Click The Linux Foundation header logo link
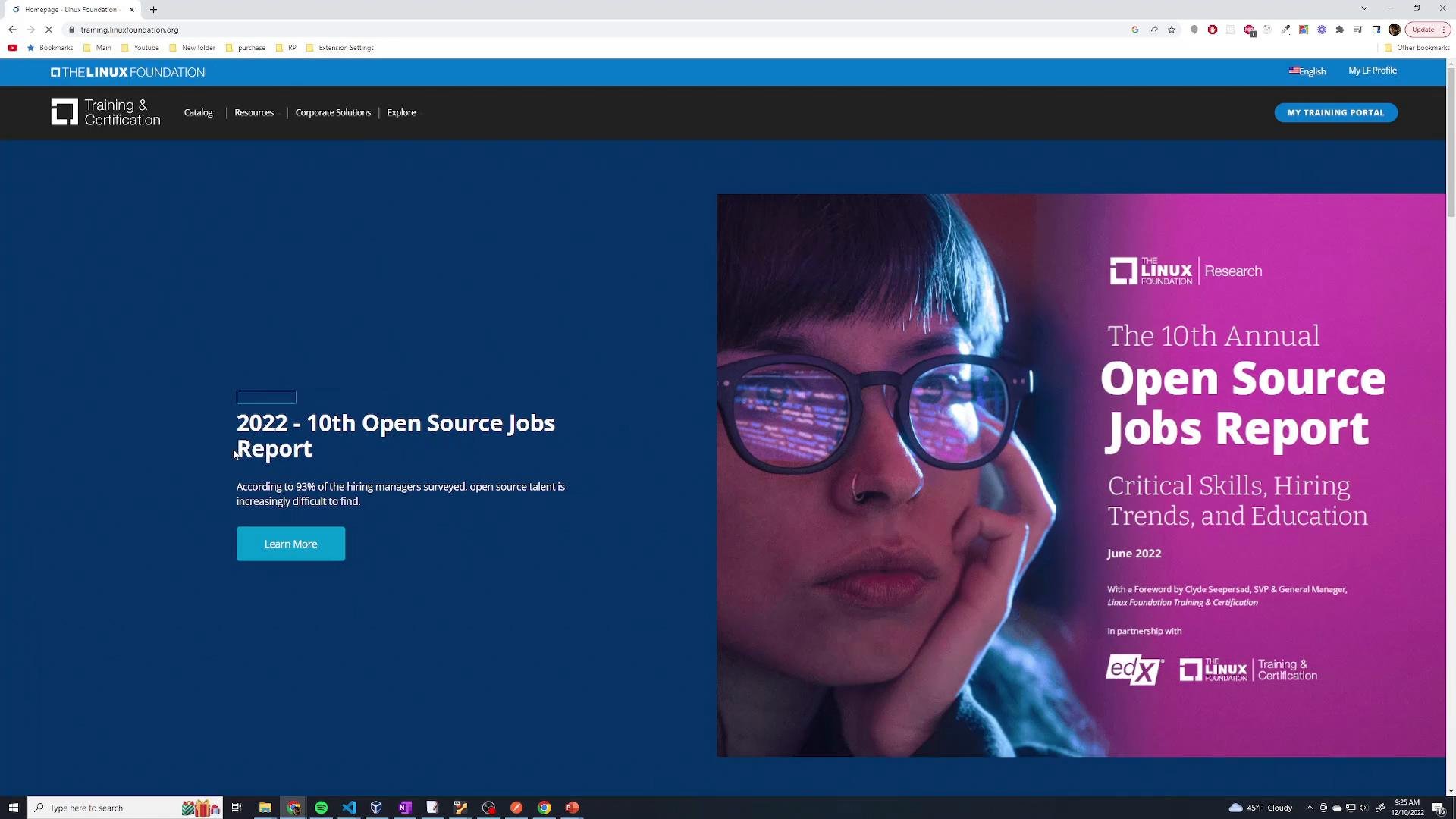 (x=127, y=72)
